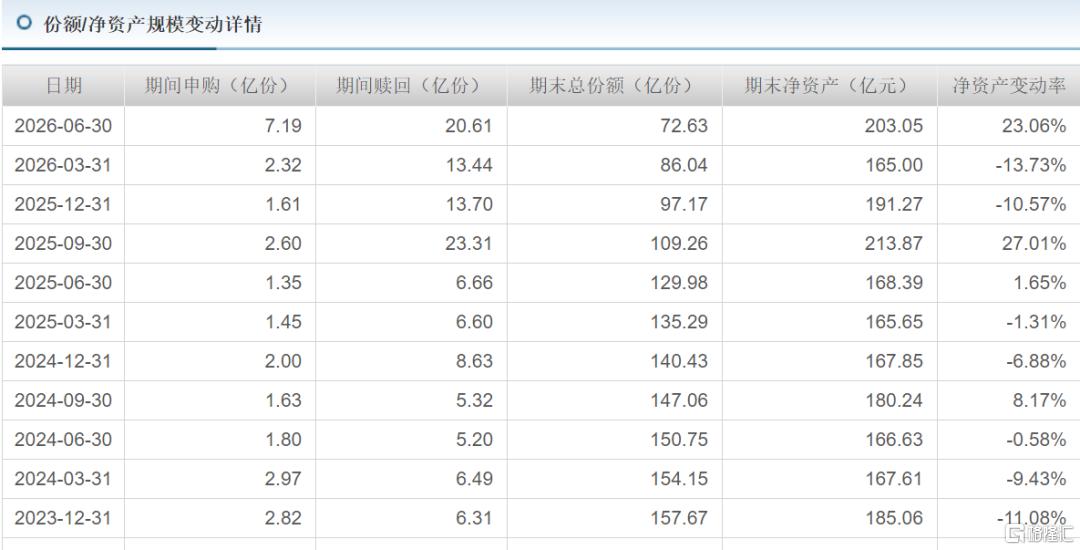Click the 期间赎回（亿份） column header

(411, 85)
